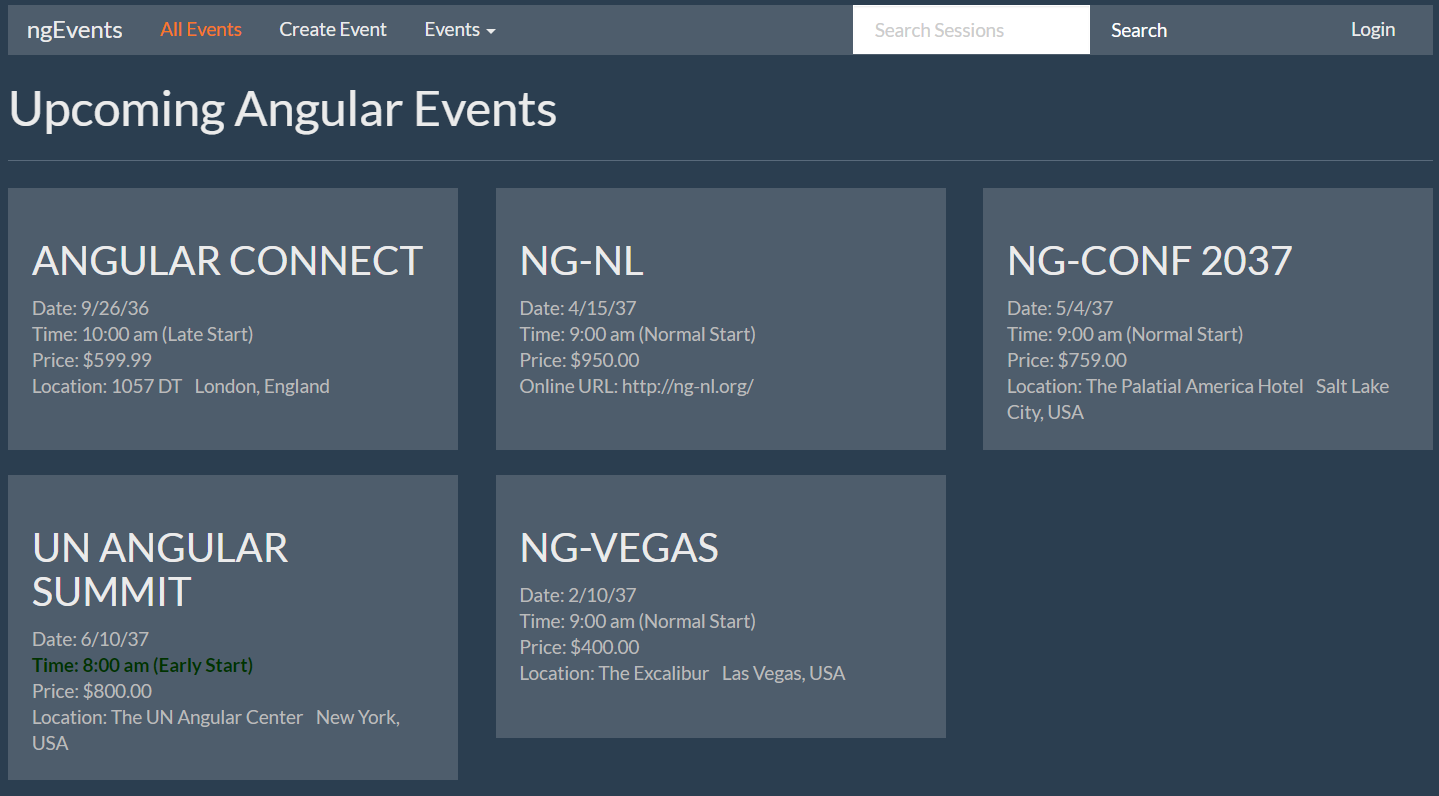The image size is (1439, 796).
Task: Click the Palatial America Hotel location text
Action: 1198,399
